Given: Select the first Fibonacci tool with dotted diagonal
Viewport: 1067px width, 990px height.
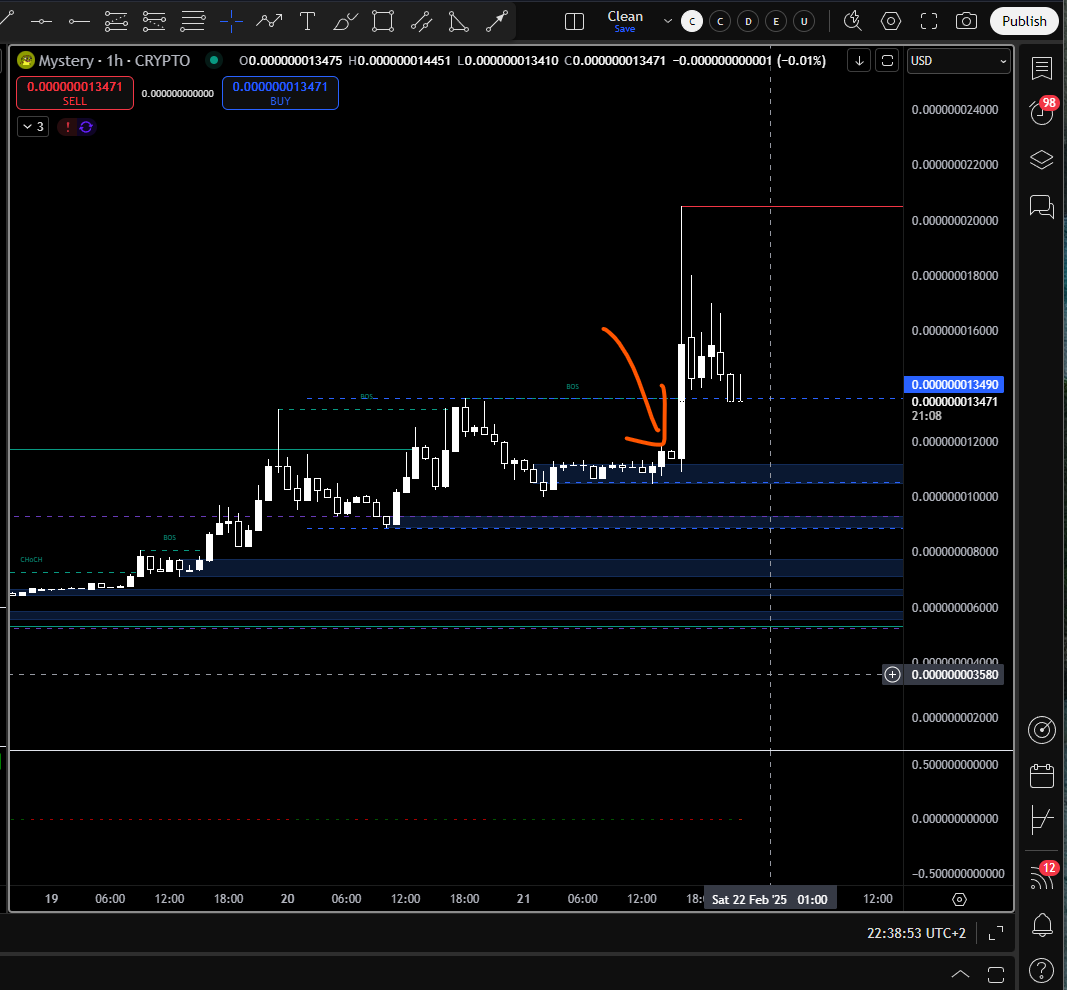Looking at the screenshot, I should click(x=116, y=22).
